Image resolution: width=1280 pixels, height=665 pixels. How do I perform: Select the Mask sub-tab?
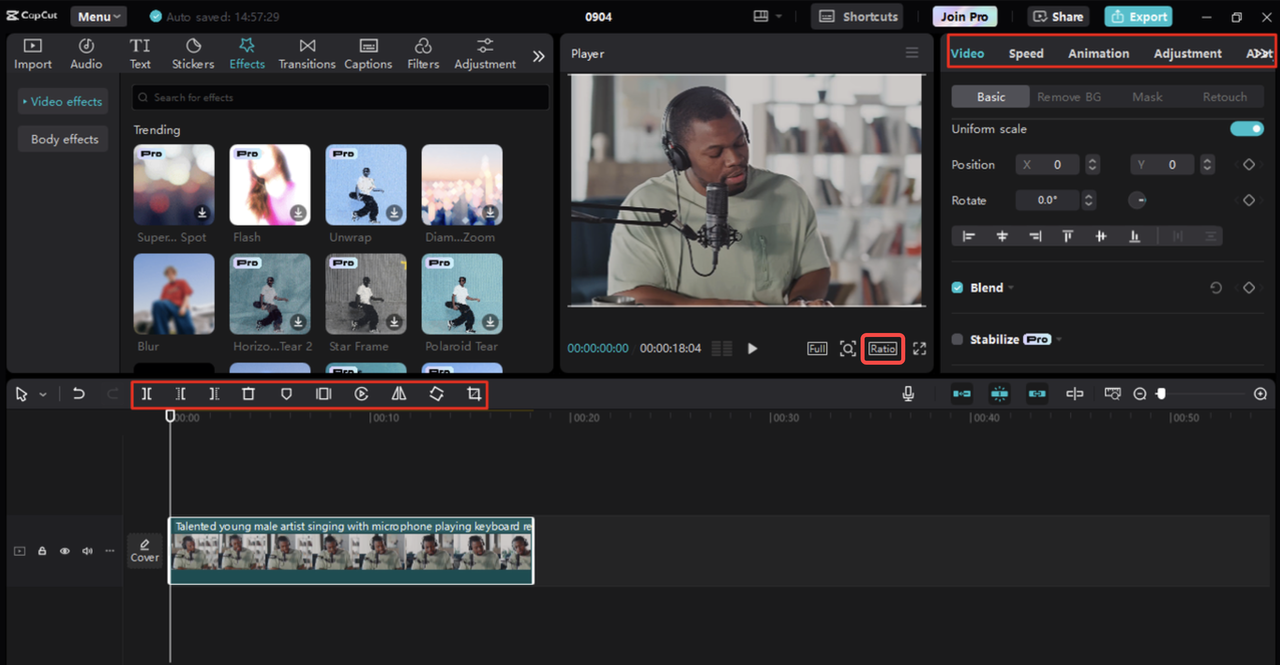coord(1147,97)
